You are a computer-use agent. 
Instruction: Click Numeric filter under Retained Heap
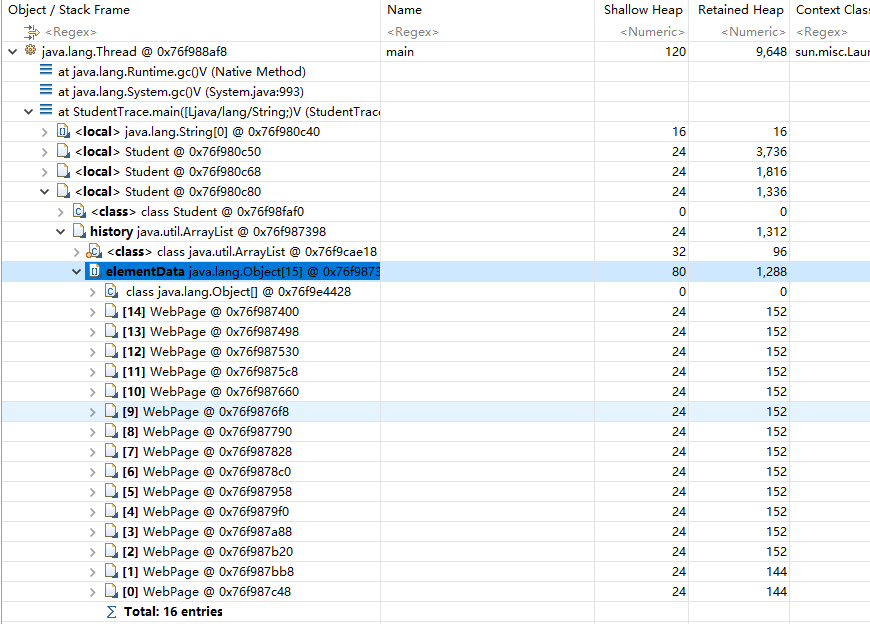point(753,32)
